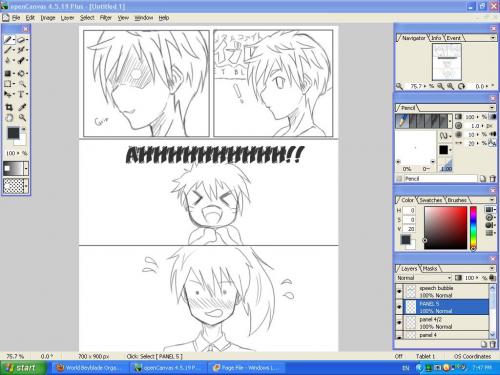Pick the Eyedropper tool in the toolbox

(22, 107)
